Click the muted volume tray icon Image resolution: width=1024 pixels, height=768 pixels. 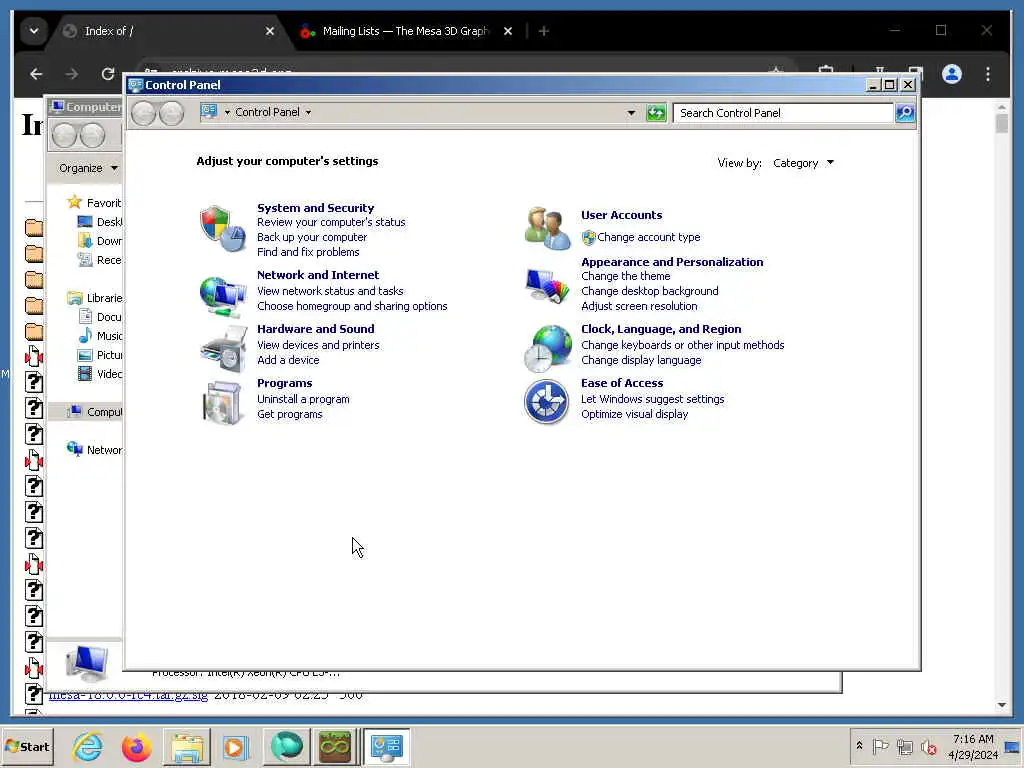point(928,746)
